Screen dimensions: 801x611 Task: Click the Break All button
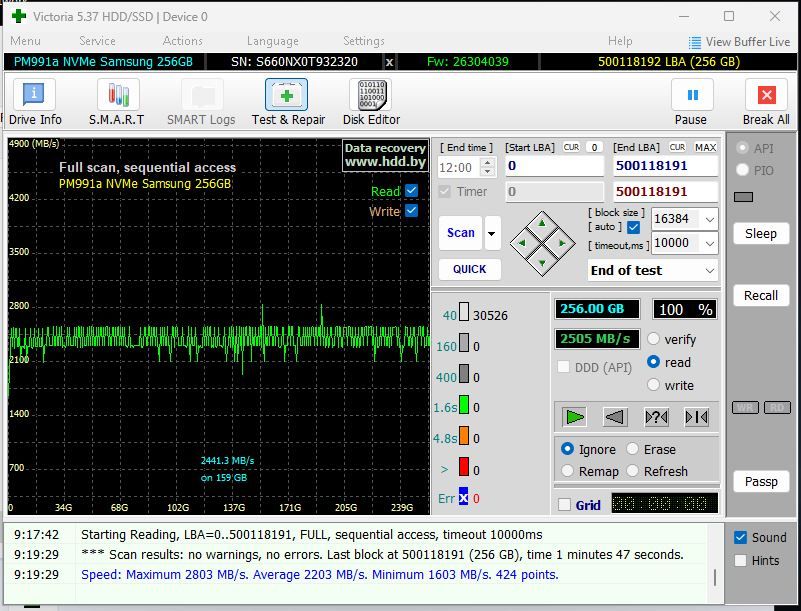pyautogui.click(x=766, y=103)
